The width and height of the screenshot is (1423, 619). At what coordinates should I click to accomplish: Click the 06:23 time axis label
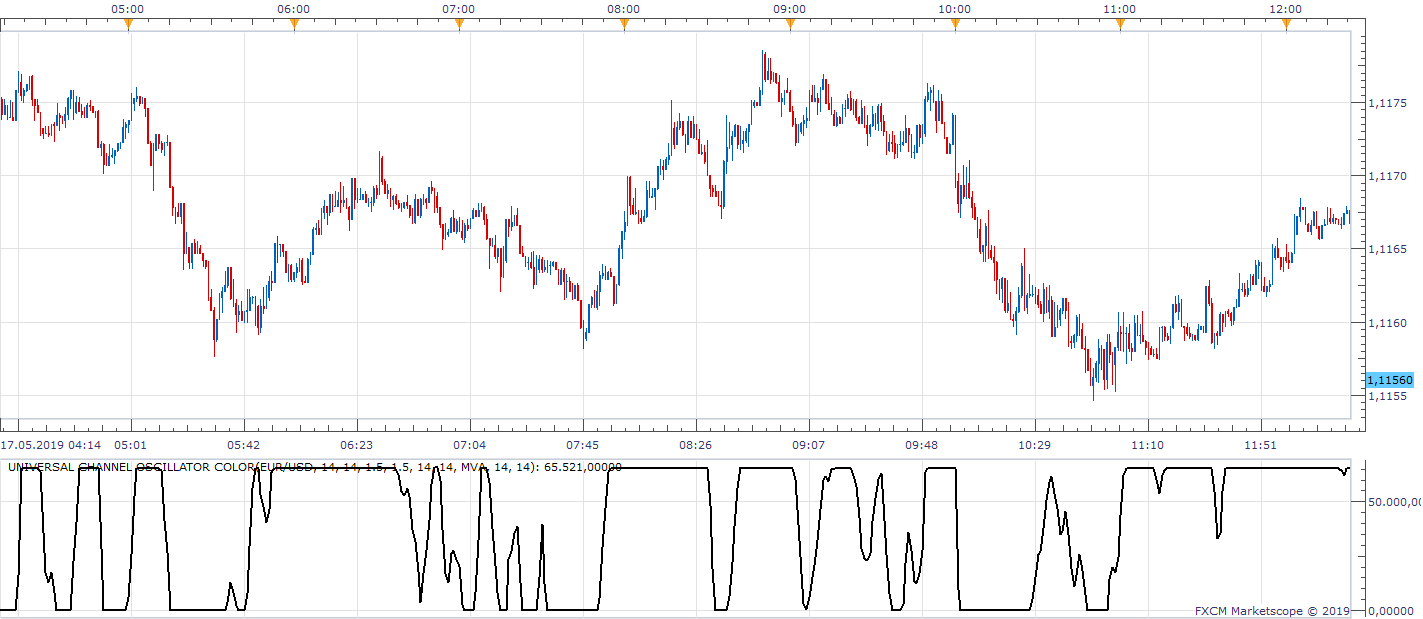[356, 445]
